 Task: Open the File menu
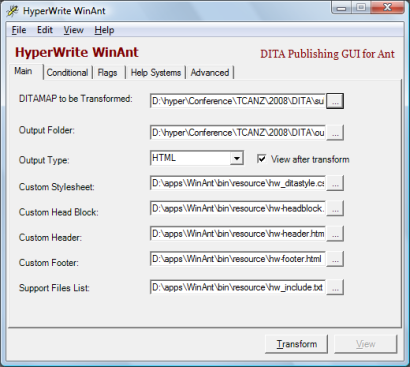point(19,30)
